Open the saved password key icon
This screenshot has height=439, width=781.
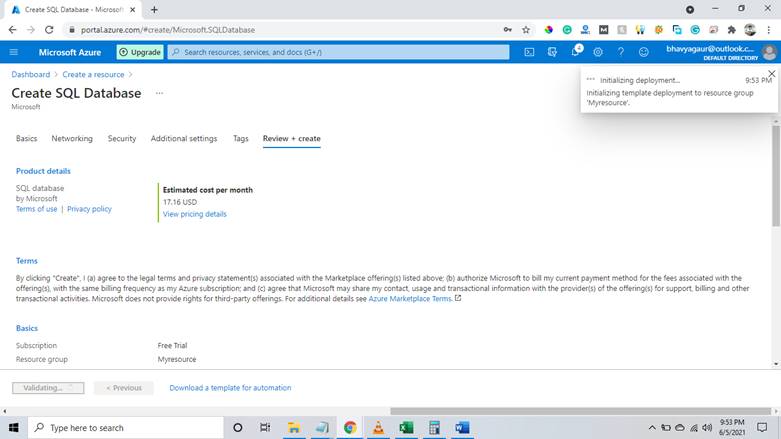[508, 30]
